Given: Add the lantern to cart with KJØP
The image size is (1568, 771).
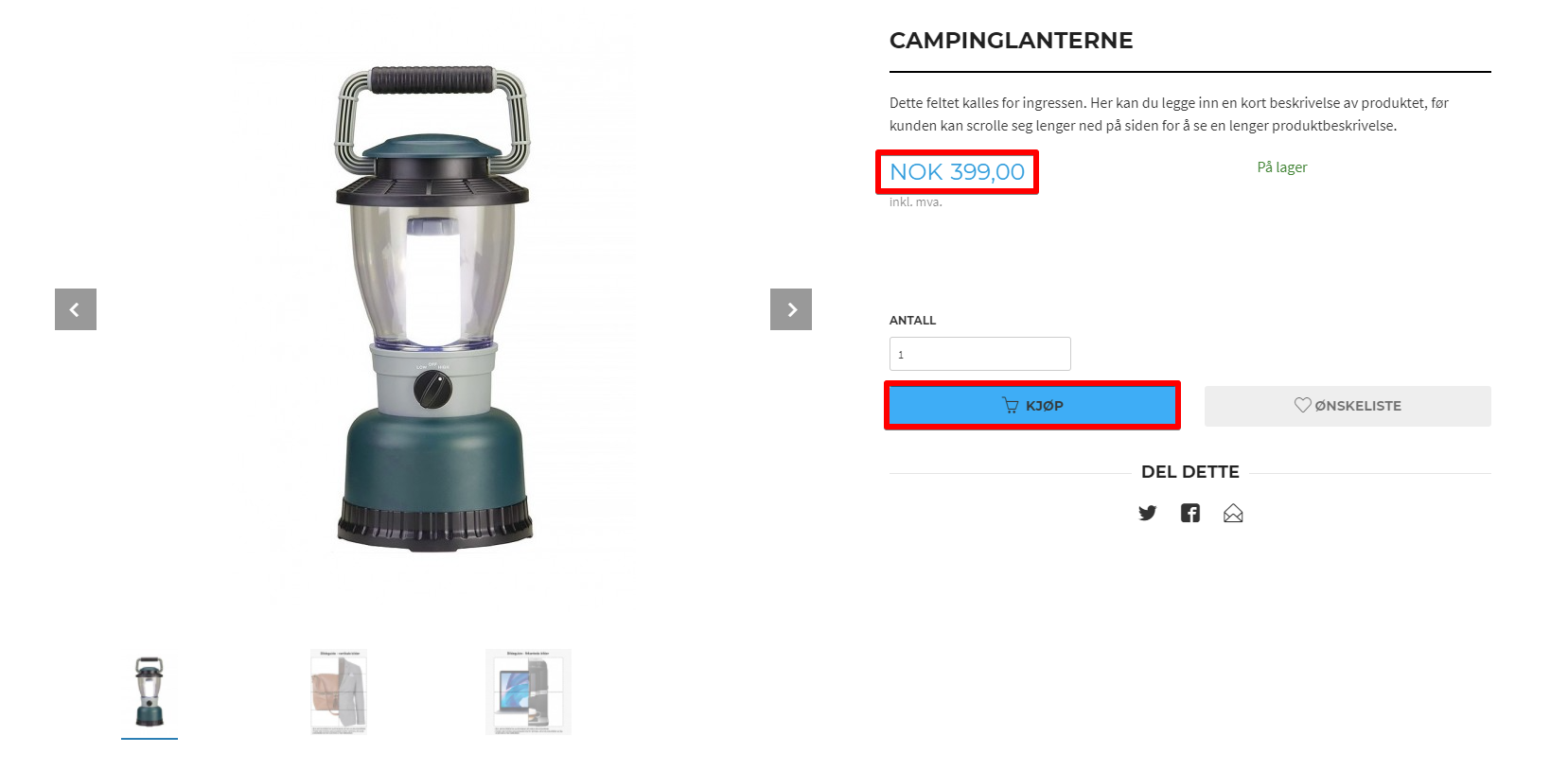Looking at the screenshot, I should point(1032,405).
